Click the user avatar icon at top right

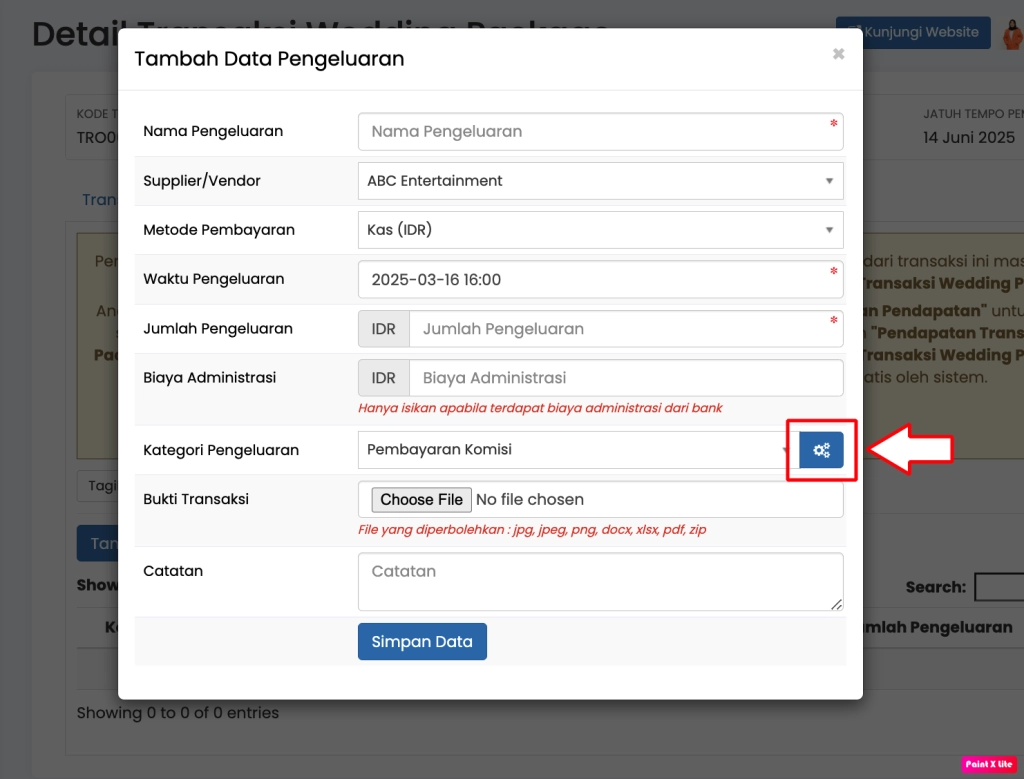pyautogui.click(x=1012, y=34)
